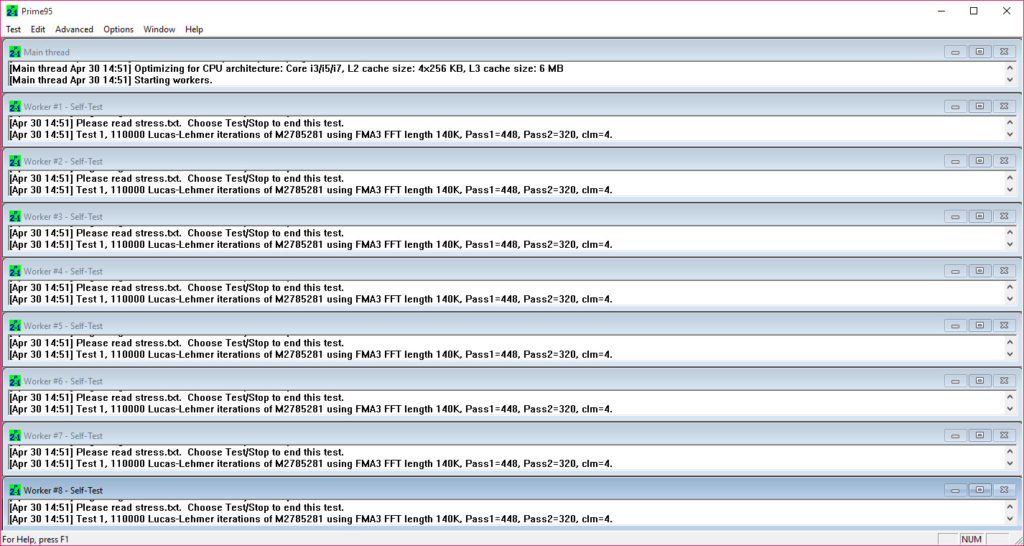Maximize the Worker #4 child window

(x=980, y=271)
